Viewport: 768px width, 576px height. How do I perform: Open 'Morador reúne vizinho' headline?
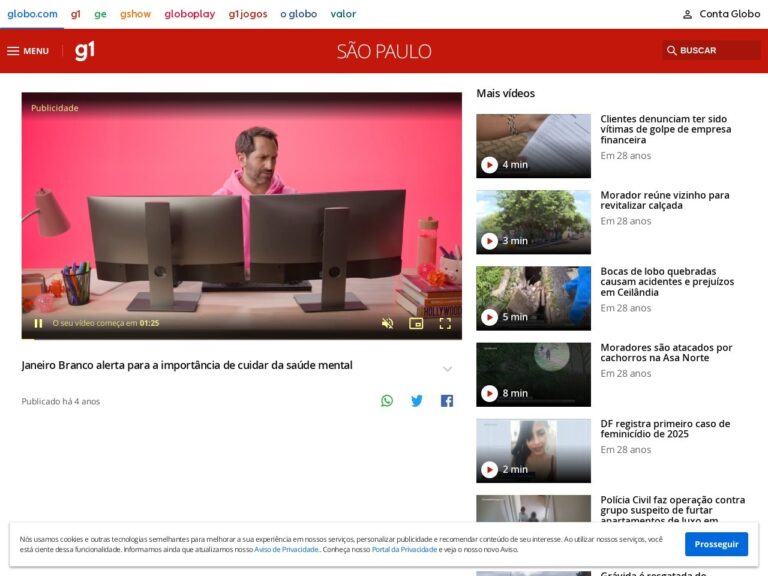click(665, 200)
